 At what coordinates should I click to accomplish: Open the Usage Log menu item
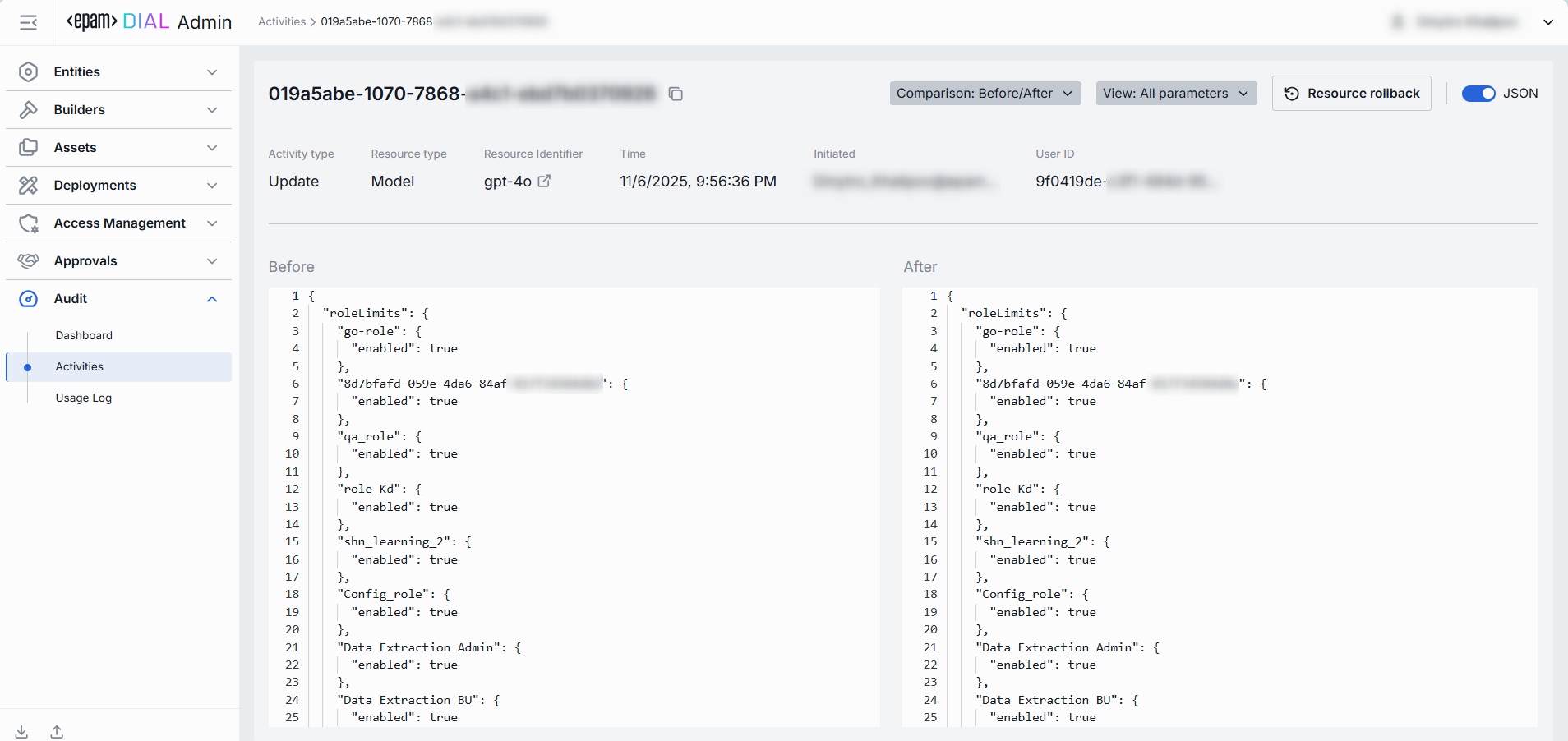[x=84, y=398]
